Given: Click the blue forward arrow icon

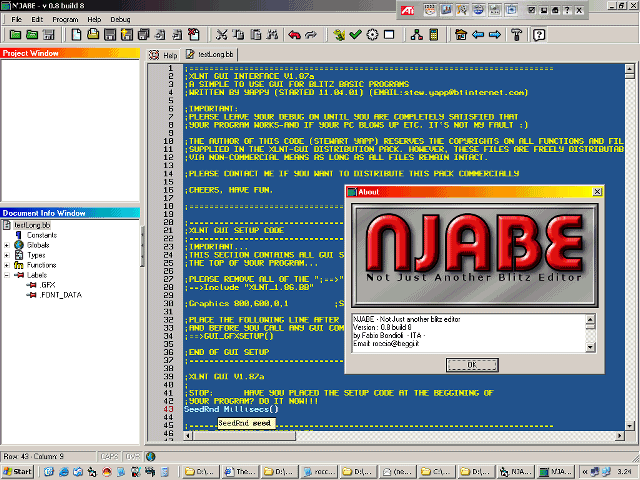Looking at the screenshot, I should 495,35.
